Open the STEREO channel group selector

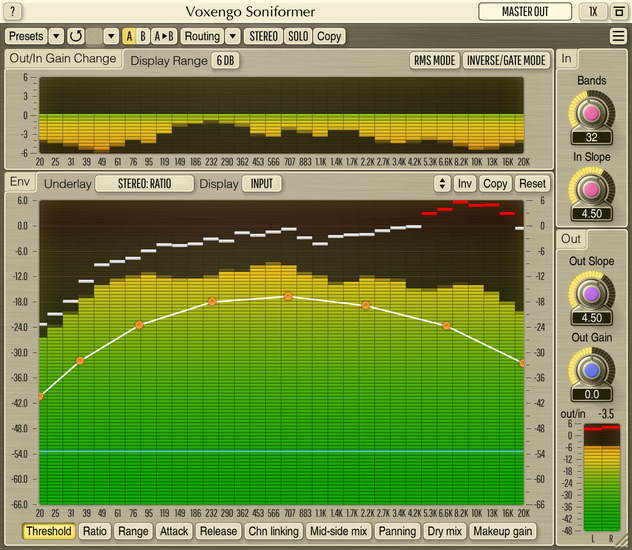point(263,36)
